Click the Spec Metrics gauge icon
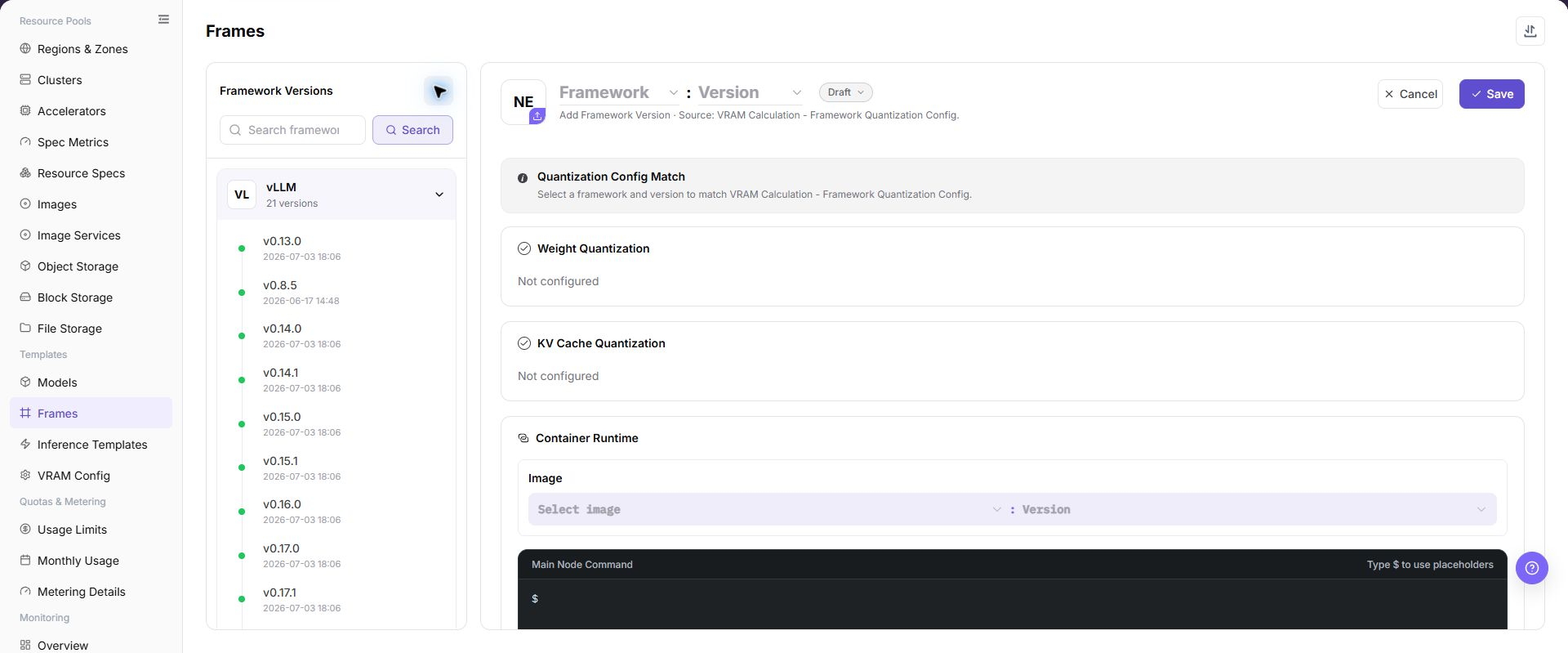1568x653 pixels. 25,141
